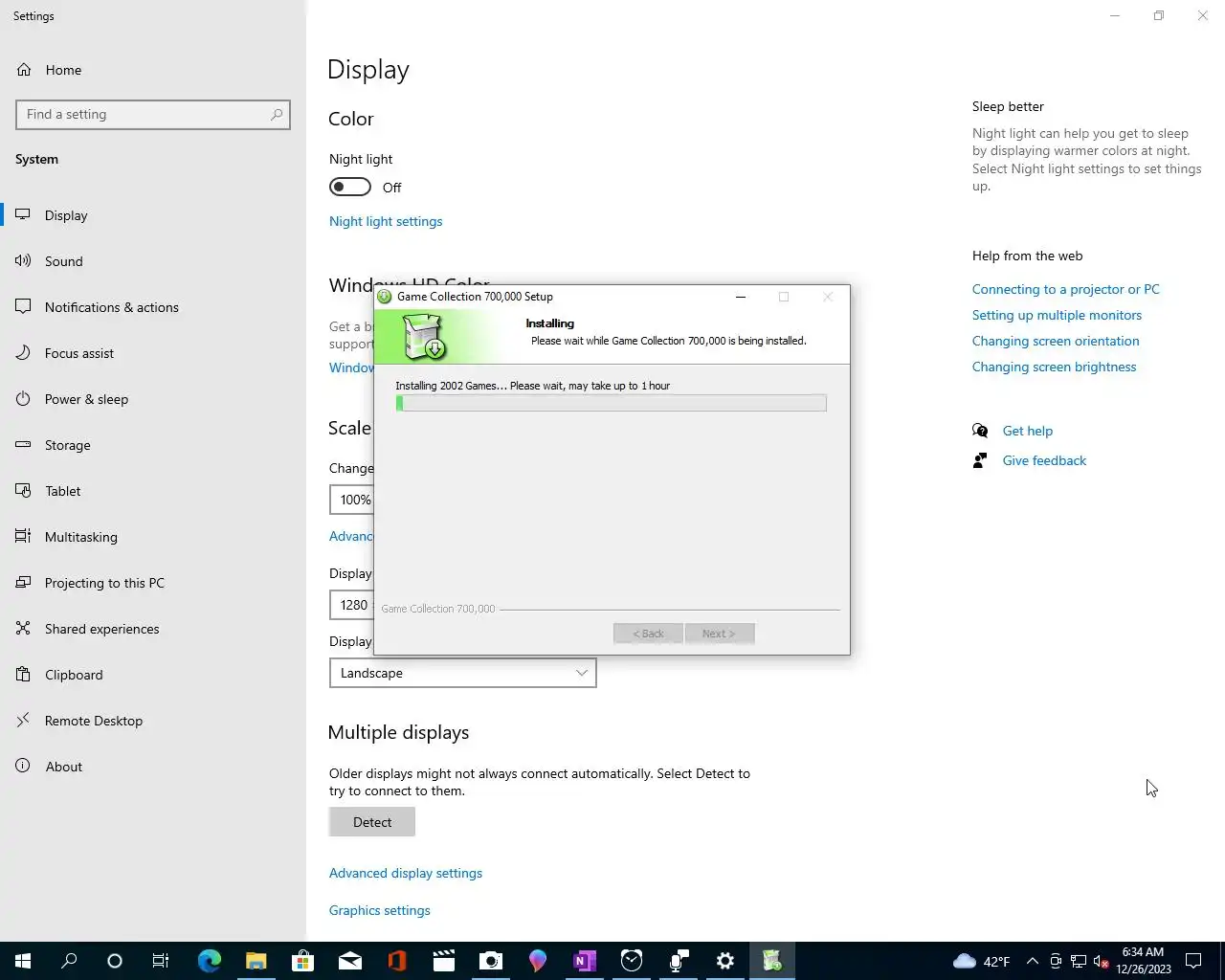The height and width of the screenshot is (980, 1225).
Task: Open Night light settings link
Action: [386, 221]
